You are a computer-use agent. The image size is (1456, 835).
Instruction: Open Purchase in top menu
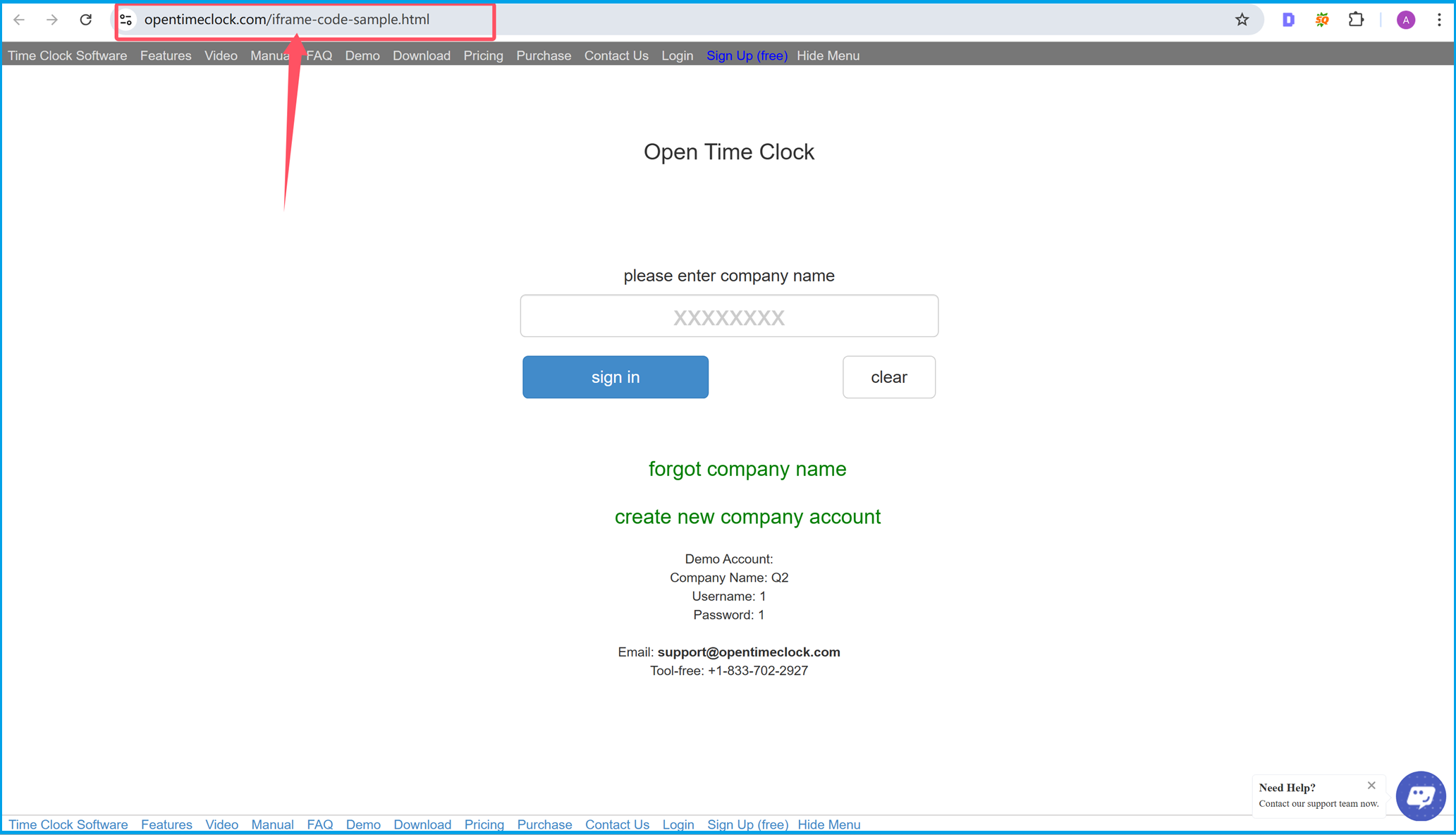point(544,56)
